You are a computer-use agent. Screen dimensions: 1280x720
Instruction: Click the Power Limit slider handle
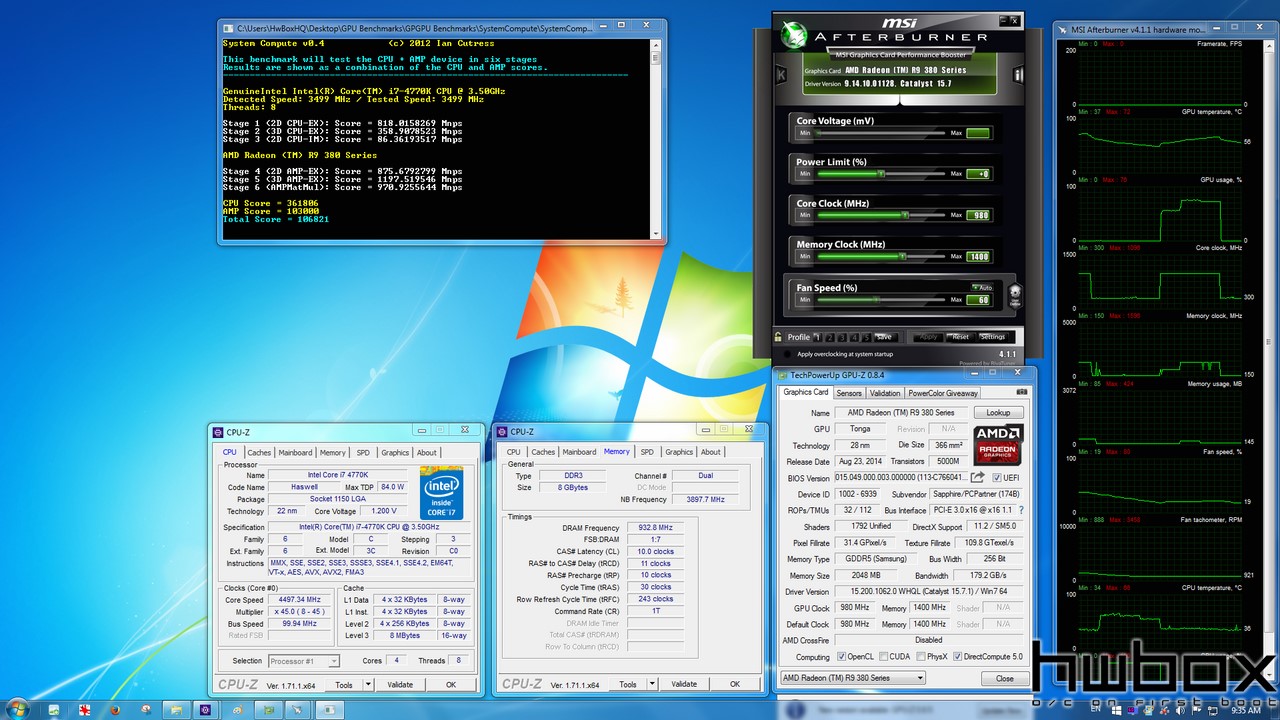tap(881, 173)
